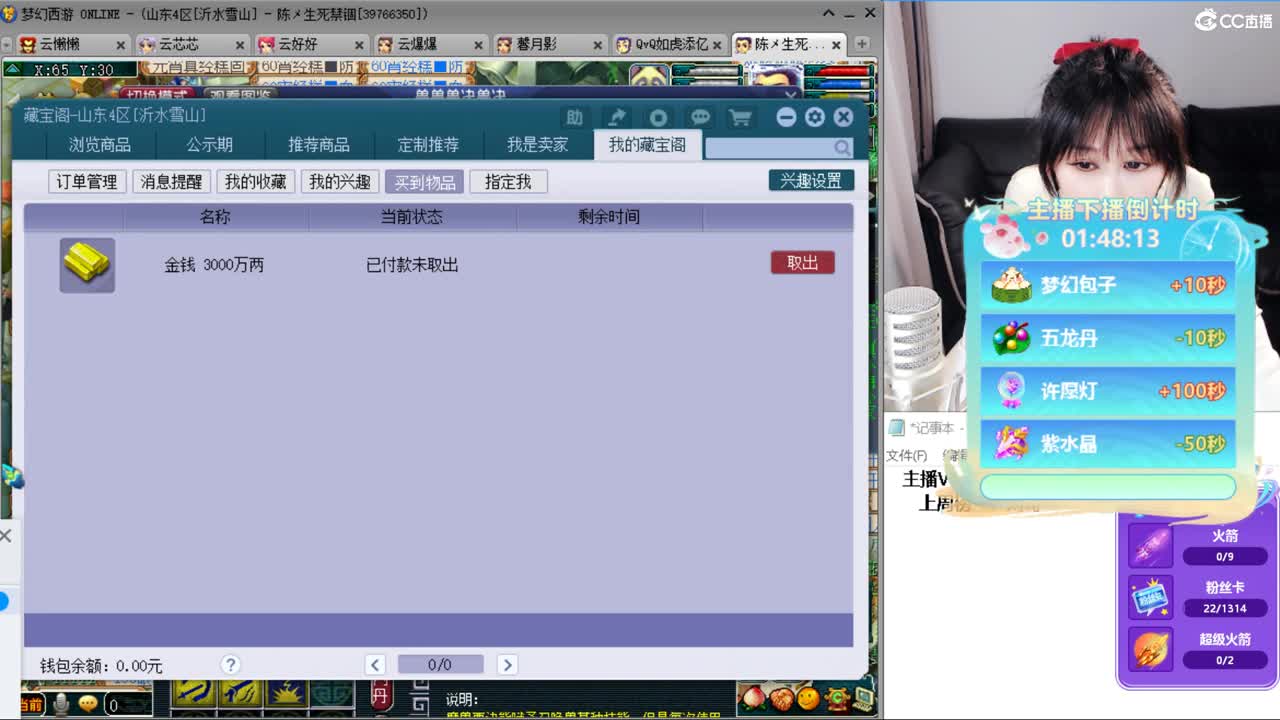
Task: Go to previous page arrow
Action: click(x=375, y=665)
